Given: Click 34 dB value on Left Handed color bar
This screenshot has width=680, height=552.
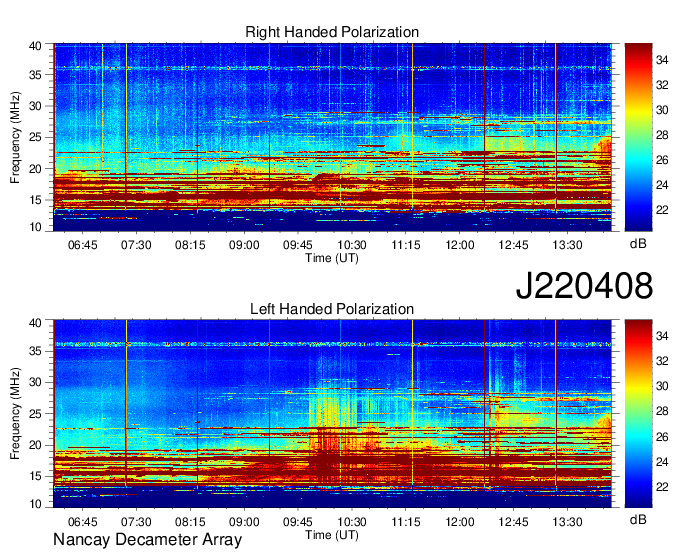Looking at the screenshot, I should (662, 336).
